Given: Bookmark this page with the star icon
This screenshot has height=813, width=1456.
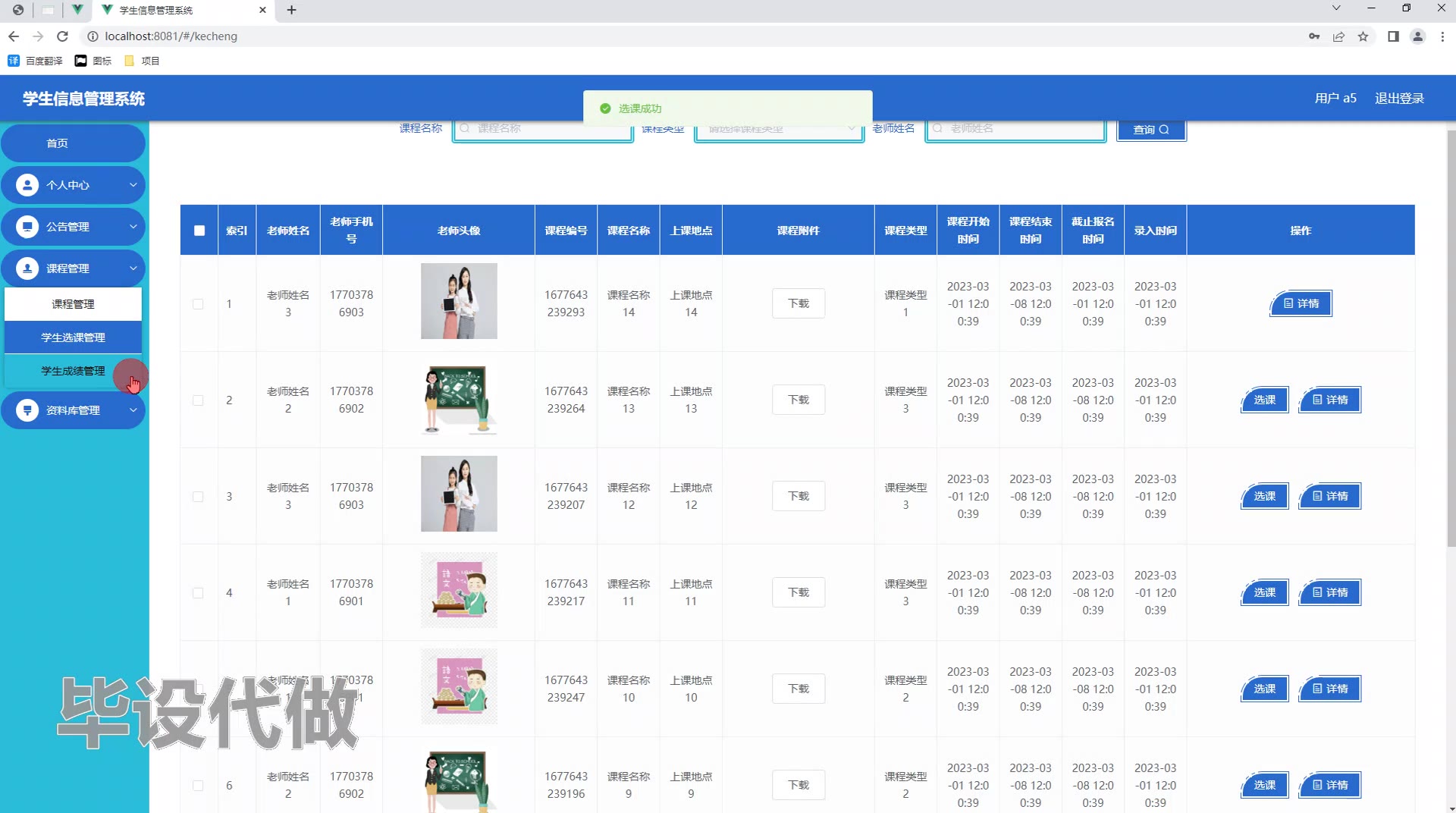Looking at the screenshot, I should point(1363,36).
